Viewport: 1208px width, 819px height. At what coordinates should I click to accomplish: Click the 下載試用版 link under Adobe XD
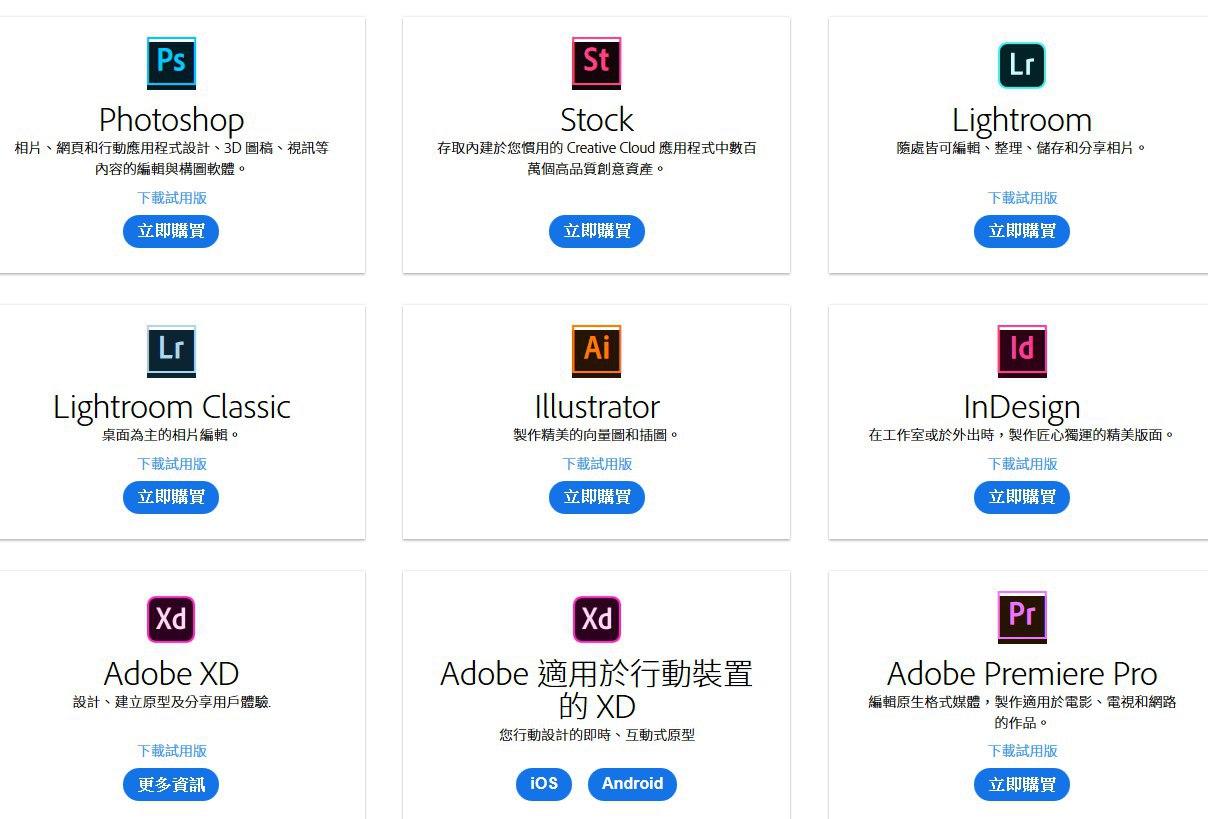click(172, 751)
